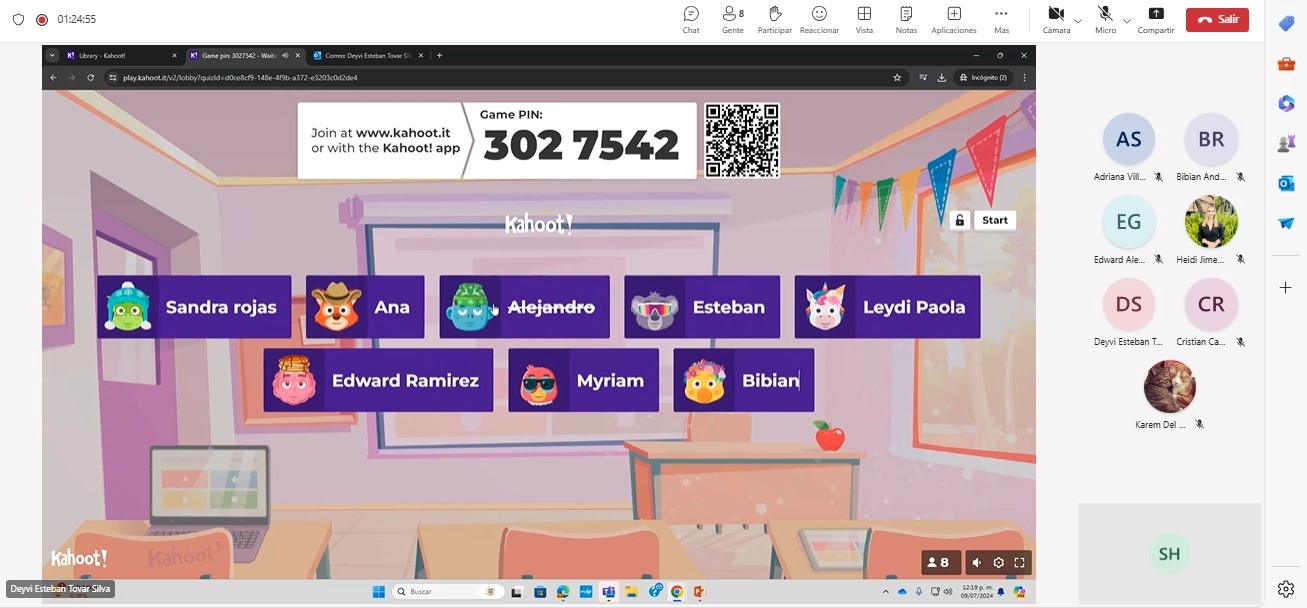Kick the player Alejandro
This screenshot has width=1307, height=608.
pos(524,307)
